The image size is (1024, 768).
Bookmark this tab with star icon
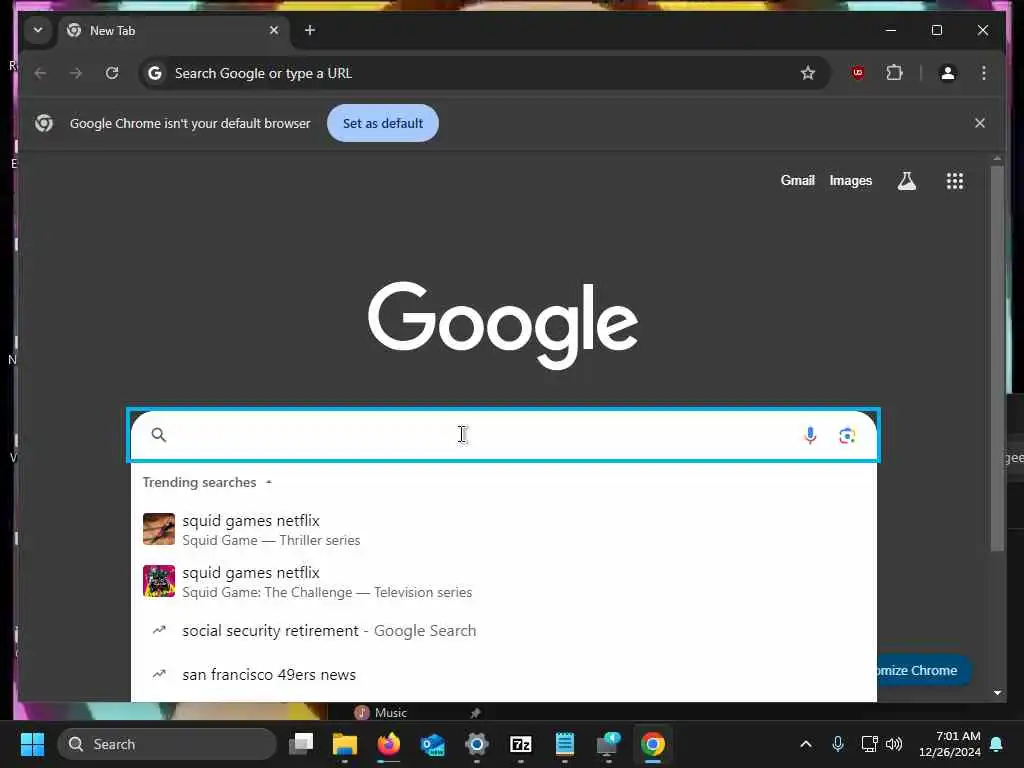click(x=808, y=73)
